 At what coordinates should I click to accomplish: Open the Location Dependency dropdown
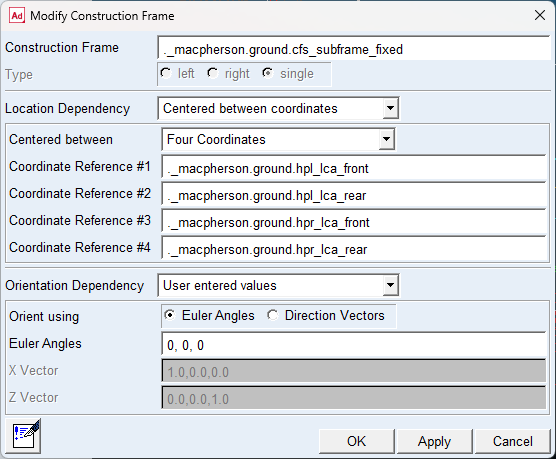[x=390, y=108]
